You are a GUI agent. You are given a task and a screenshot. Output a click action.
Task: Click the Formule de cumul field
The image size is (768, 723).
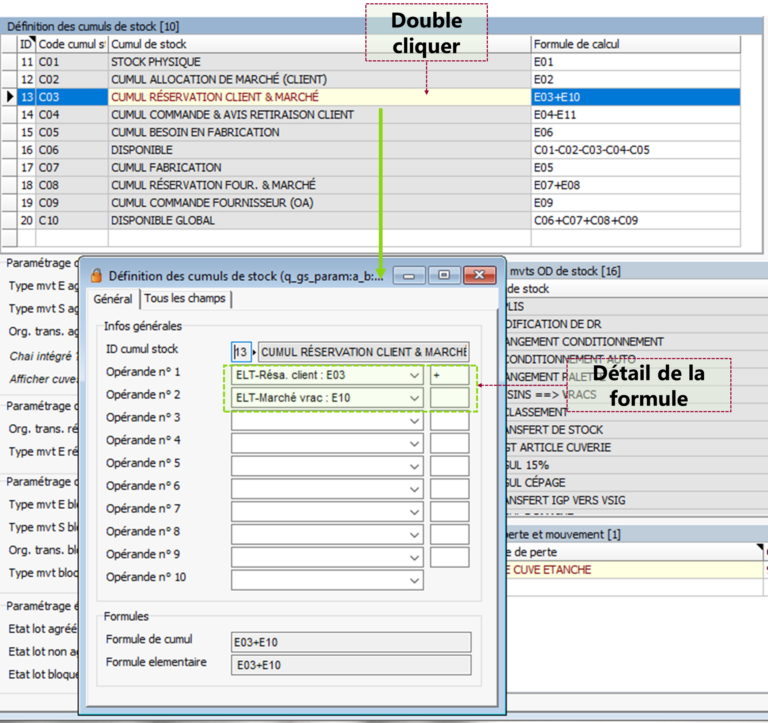pos(350,641)
